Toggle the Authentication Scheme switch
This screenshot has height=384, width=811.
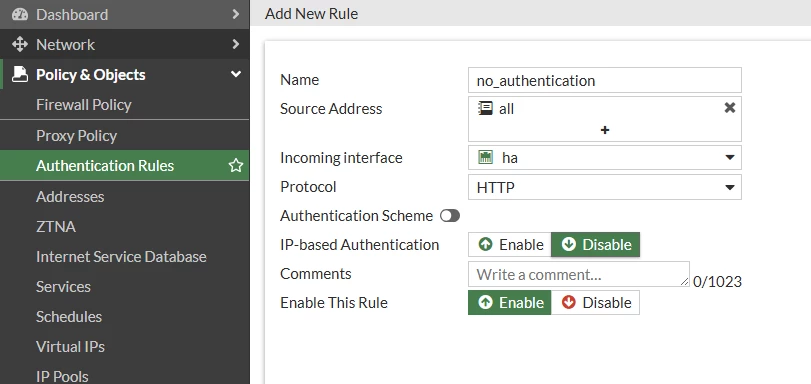click(x=450, y=216)
